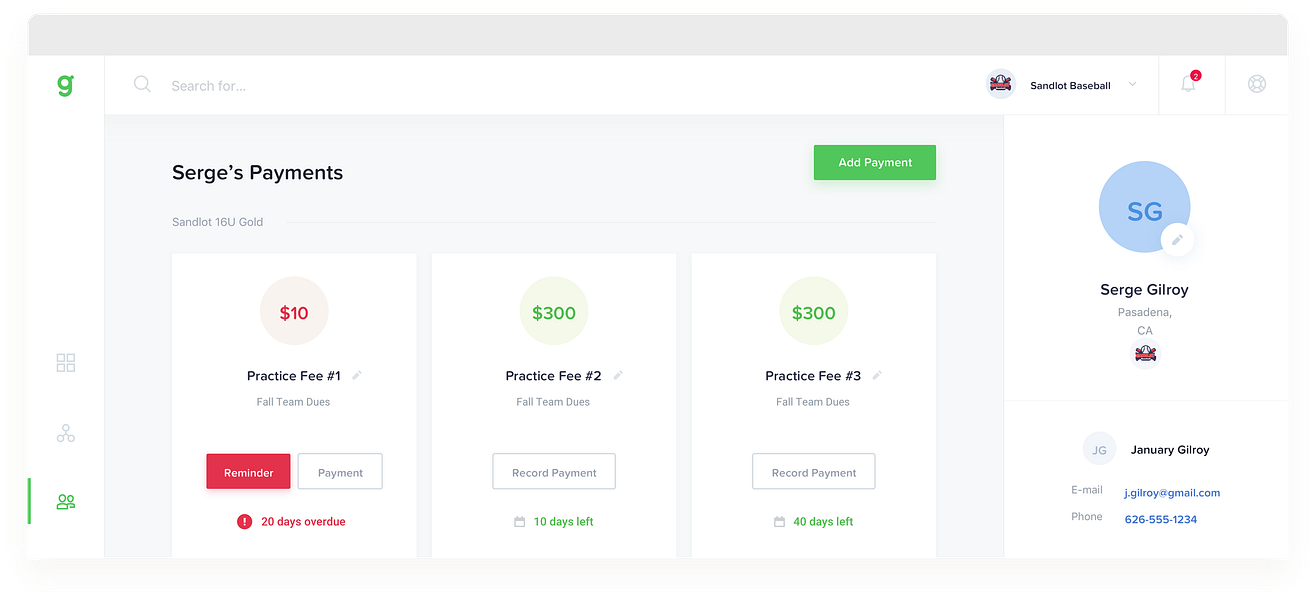Screen dimensions: 1316x600
Task: Click the Add Payment button
Action: point(875,163)
